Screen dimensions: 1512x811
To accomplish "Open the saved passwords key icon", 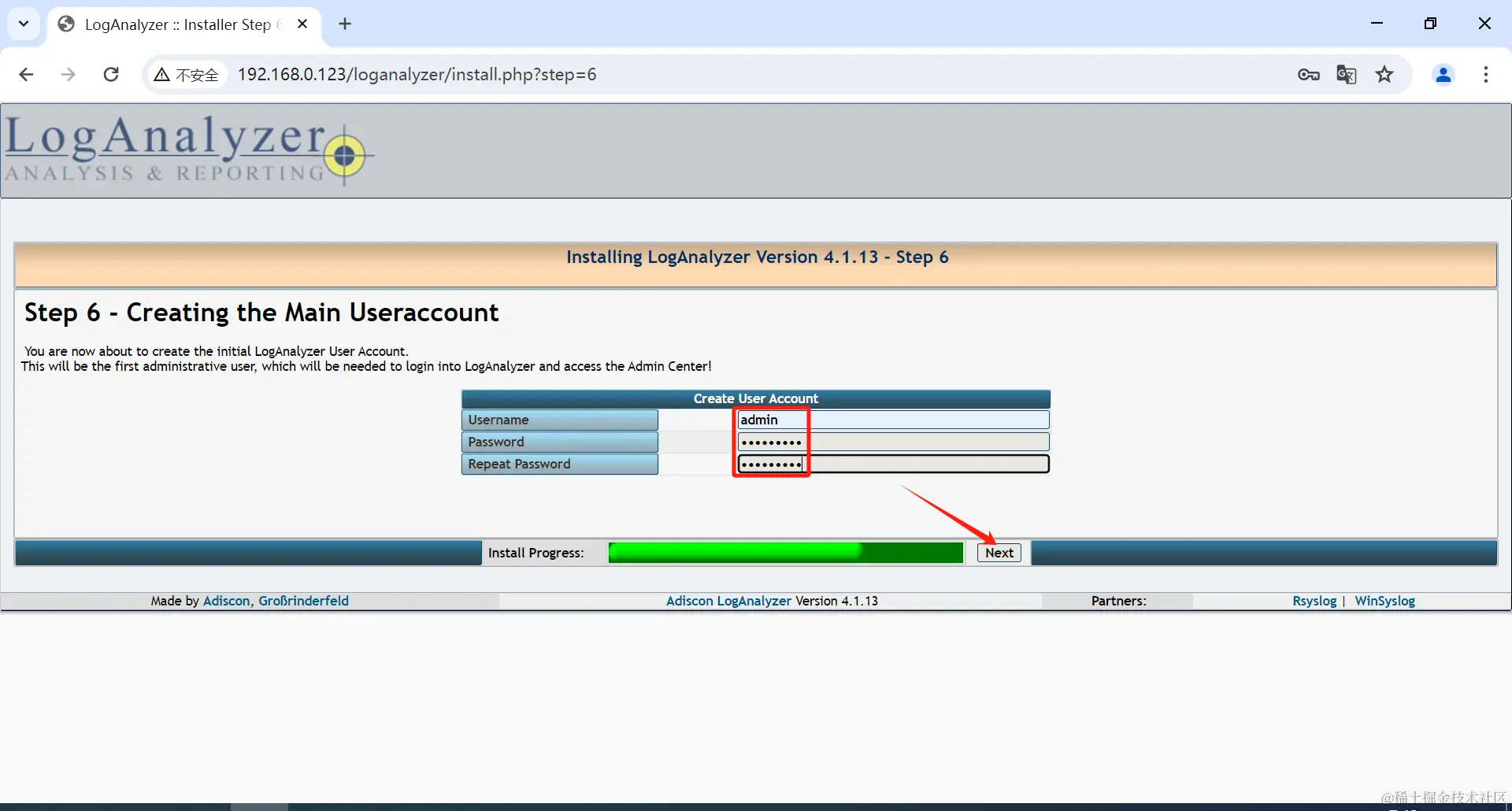I will pos(1309,75).
